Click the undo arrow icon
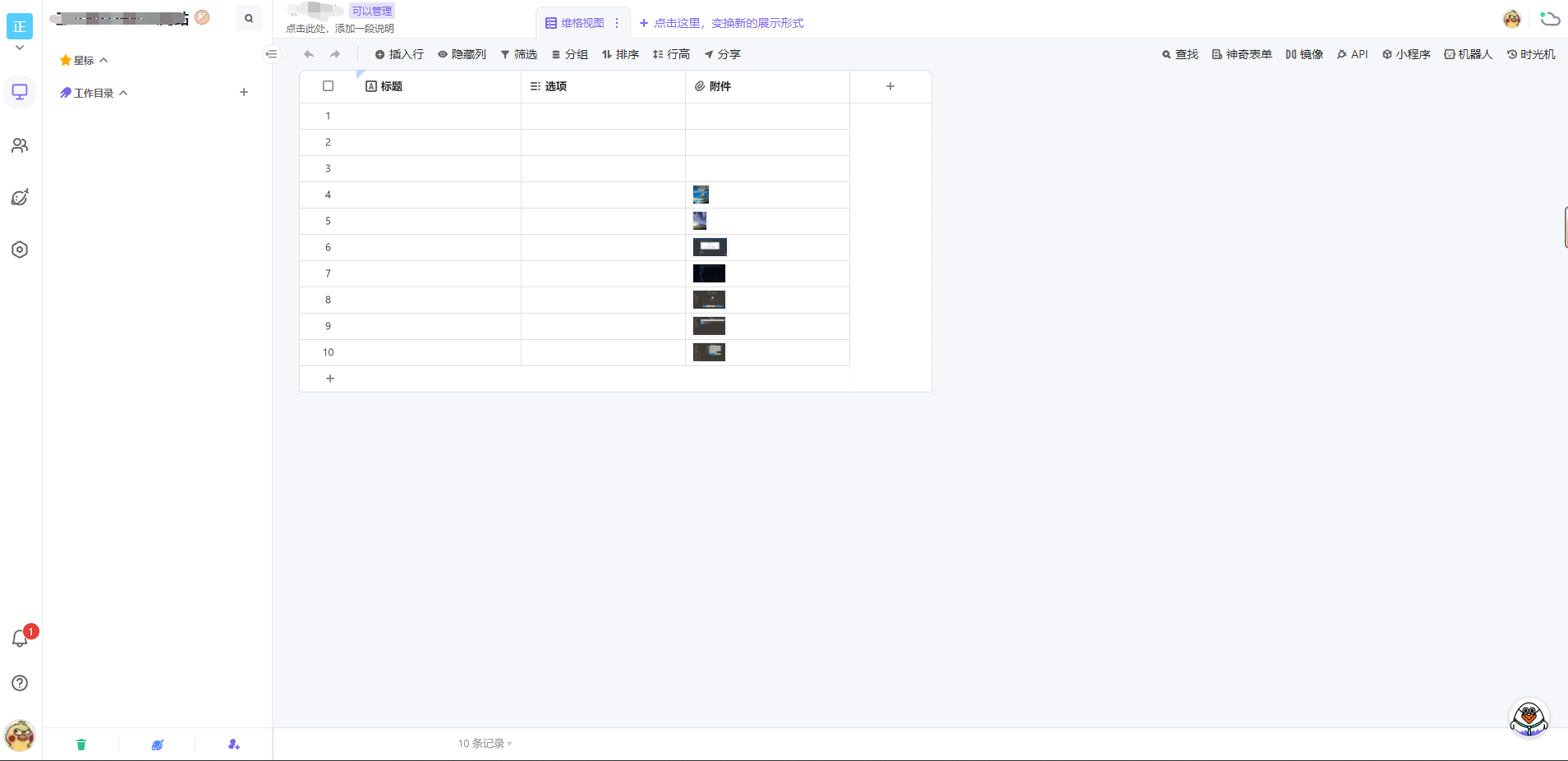 tap(309, 54)
